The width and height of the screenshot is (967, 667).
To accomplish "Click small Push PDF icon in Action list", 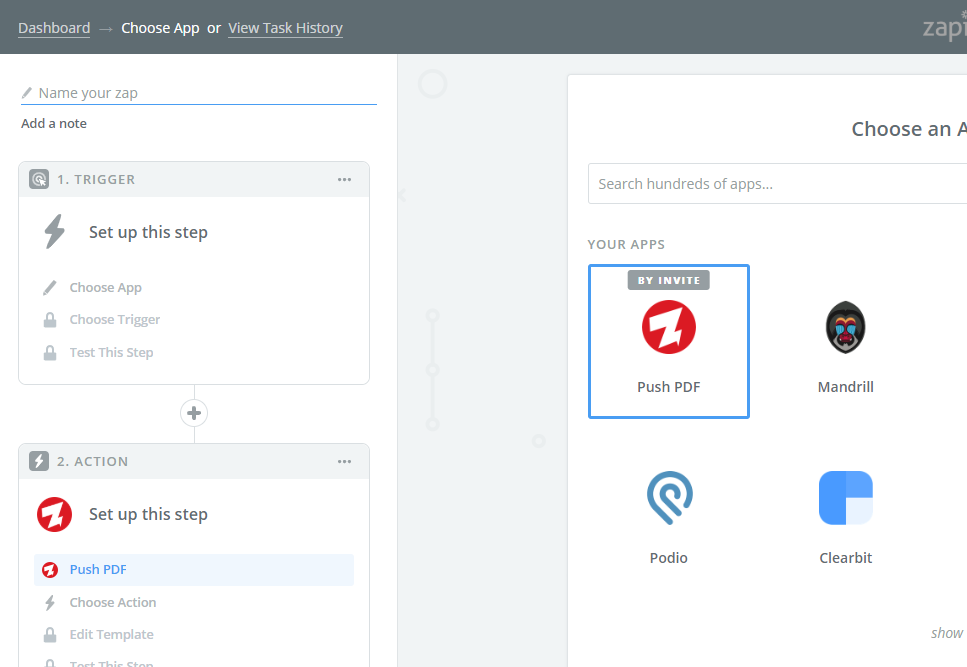I will (x=50, y=570).
